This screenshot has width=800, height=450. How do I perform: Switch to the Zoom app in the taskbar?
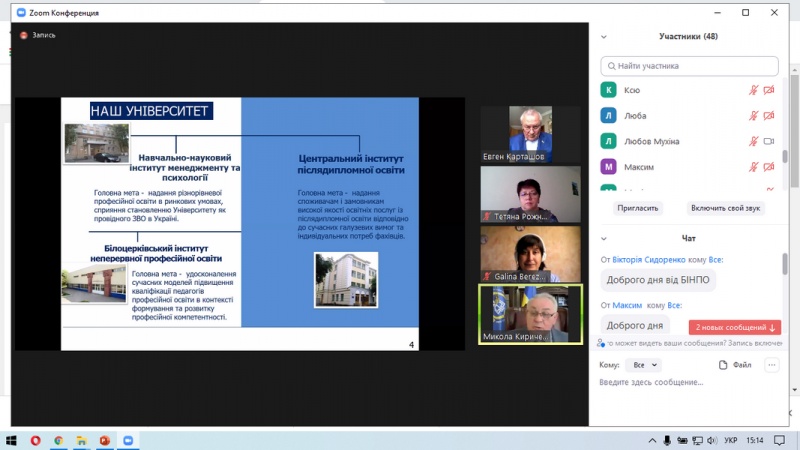[128, 440]
